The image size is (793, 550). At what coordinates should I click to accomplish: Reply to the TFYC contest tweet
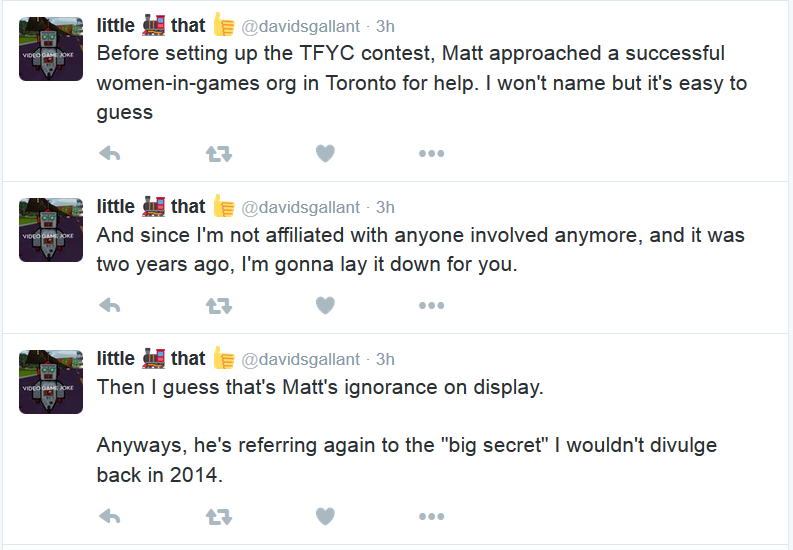click(110, 153)
